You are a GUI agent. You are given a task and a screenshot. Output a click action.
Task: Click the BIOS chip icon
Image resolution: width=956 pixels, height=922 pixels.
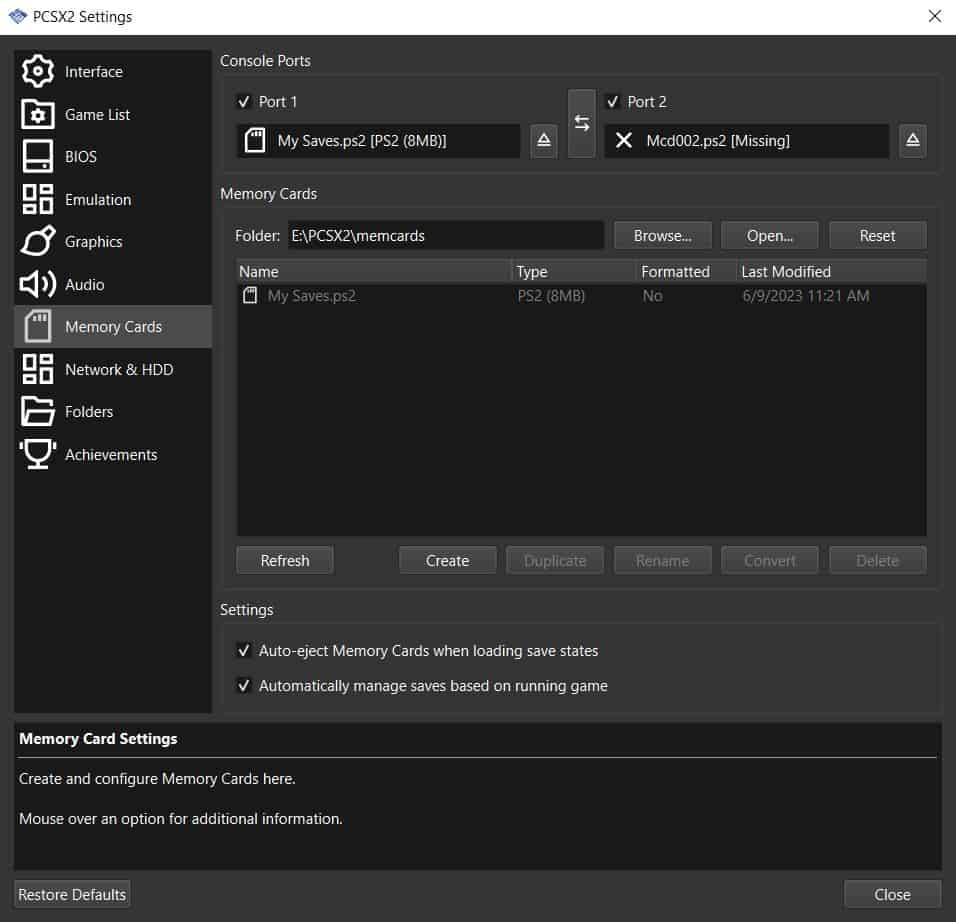point(38,157)
